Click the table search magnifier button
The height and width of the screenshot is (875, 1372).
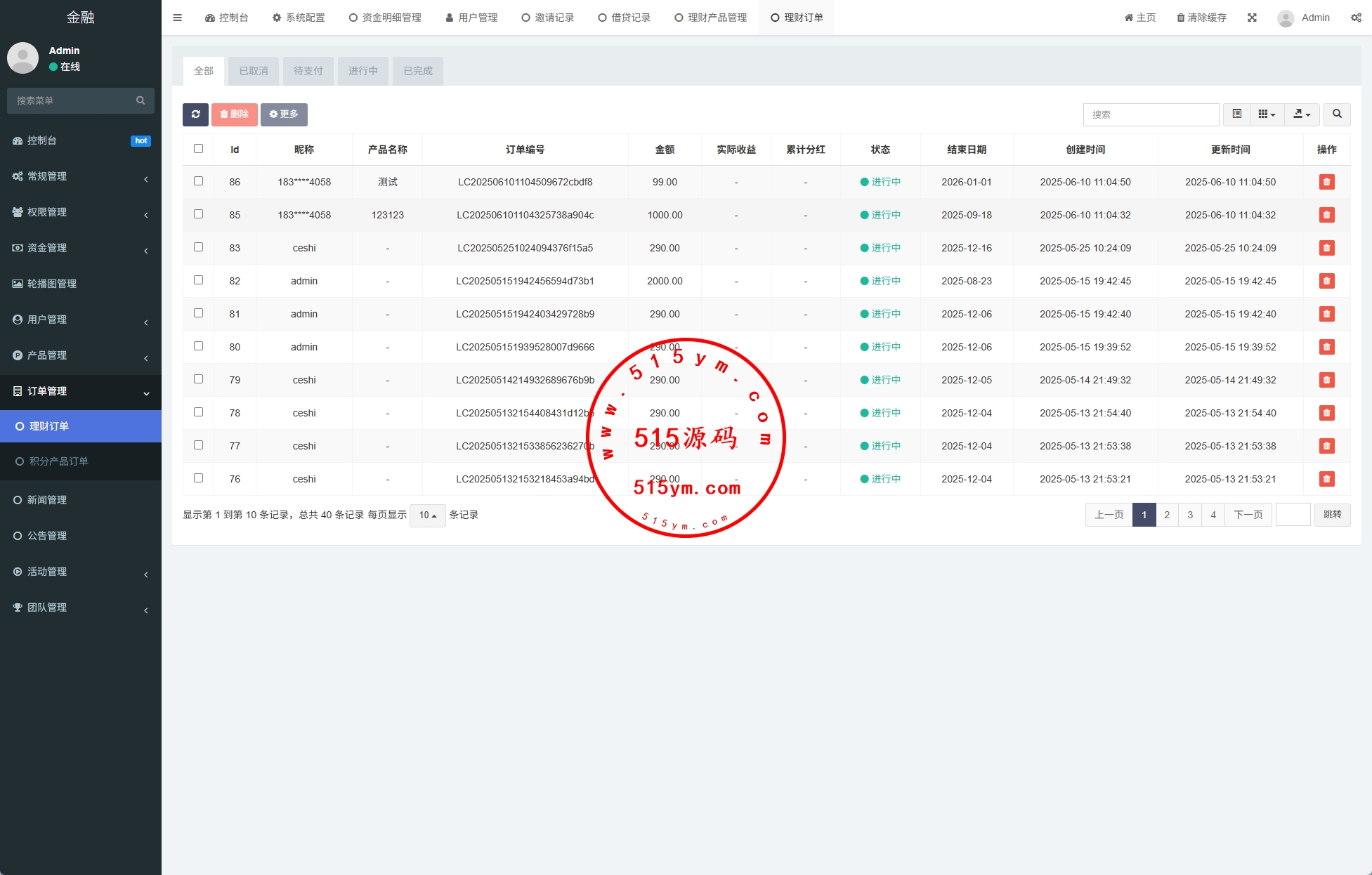(1337, 114)
